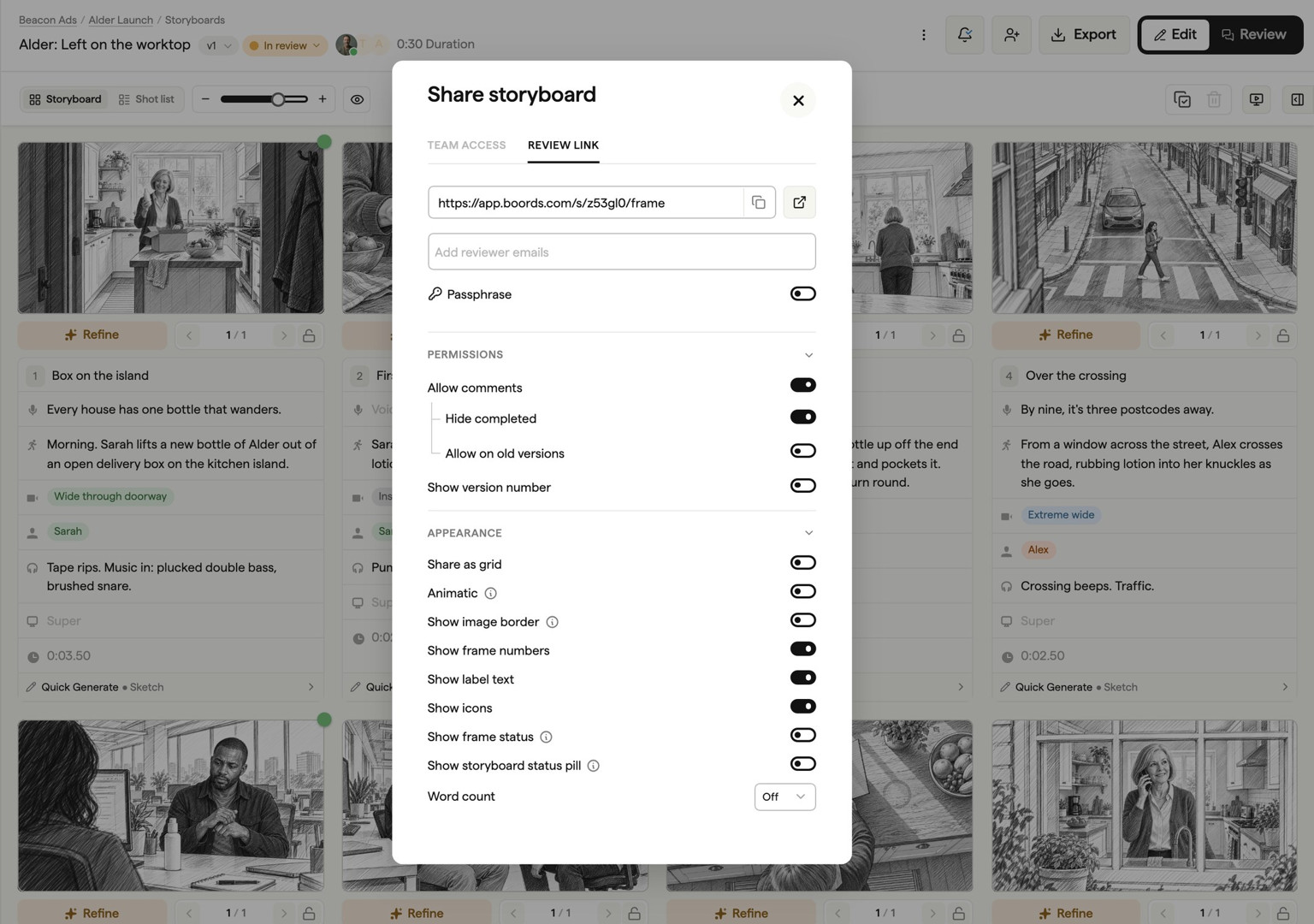Switch to Review mode
This screenshot has width=1314, height=924.
click(x=1254, y=35)
